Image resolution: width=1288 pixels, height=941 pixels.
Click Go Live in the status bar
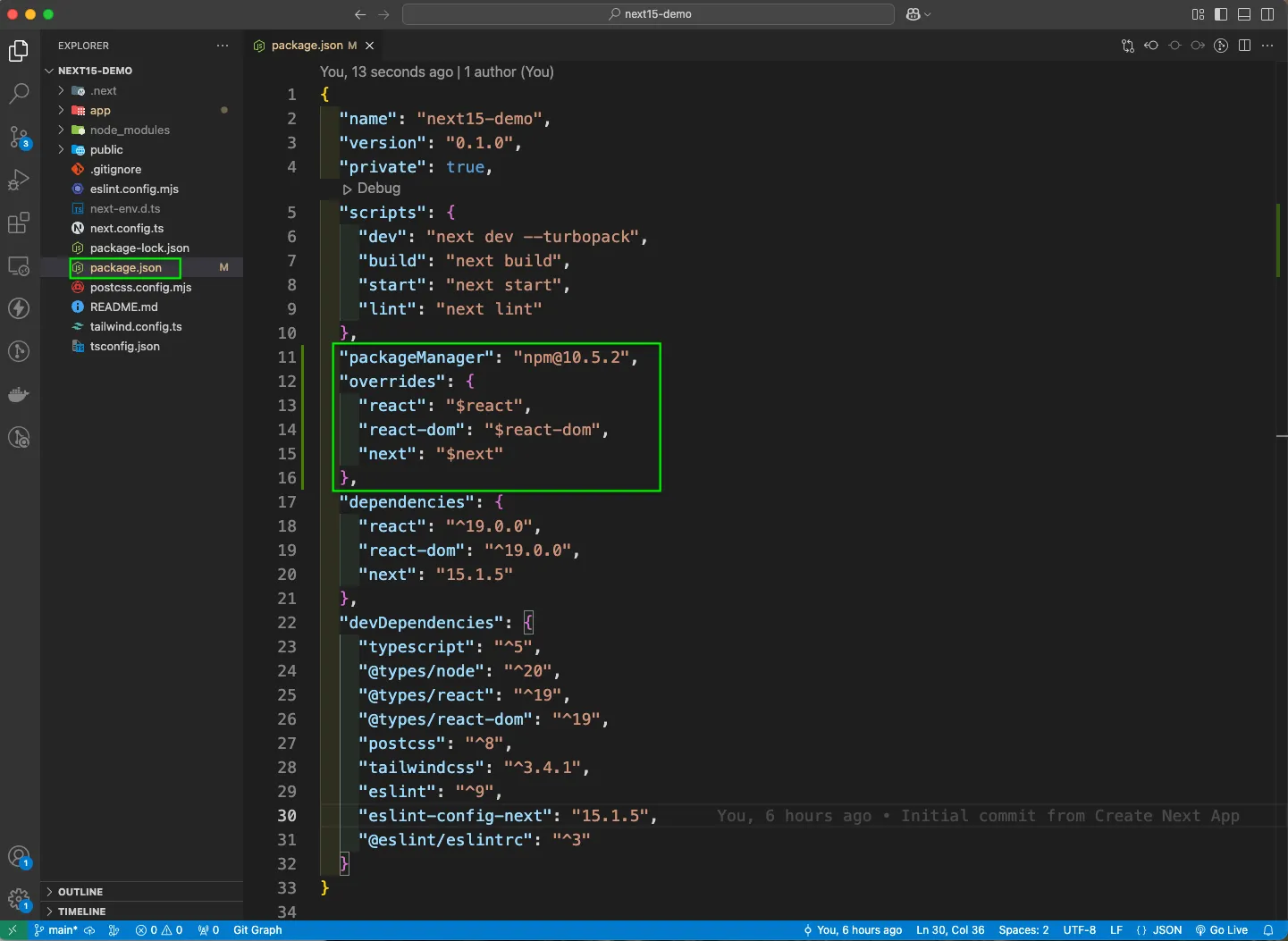(x=1222, y=930)
